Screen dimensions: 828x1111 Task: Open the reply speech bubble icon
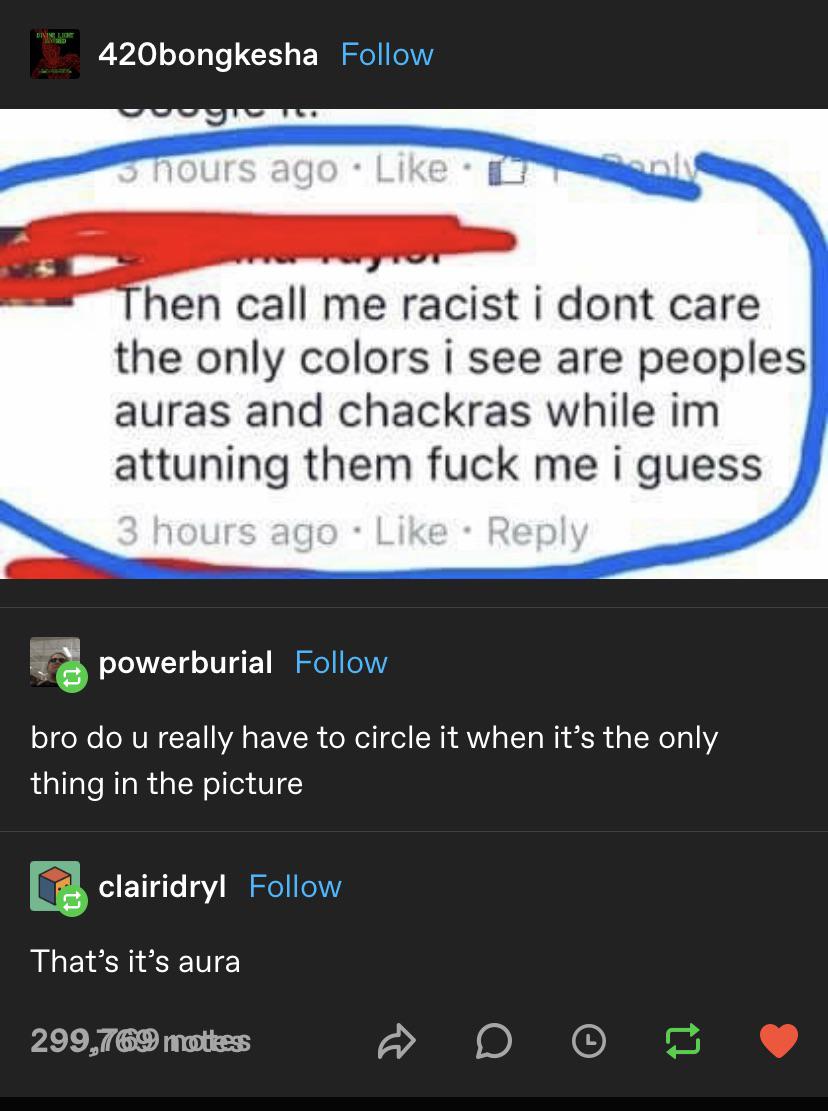(493, 1042)
